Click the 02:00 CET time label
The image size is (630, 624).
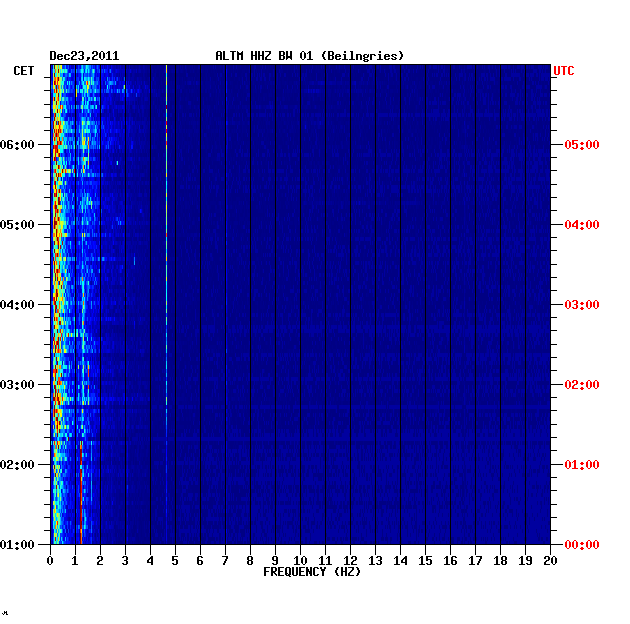17,464
